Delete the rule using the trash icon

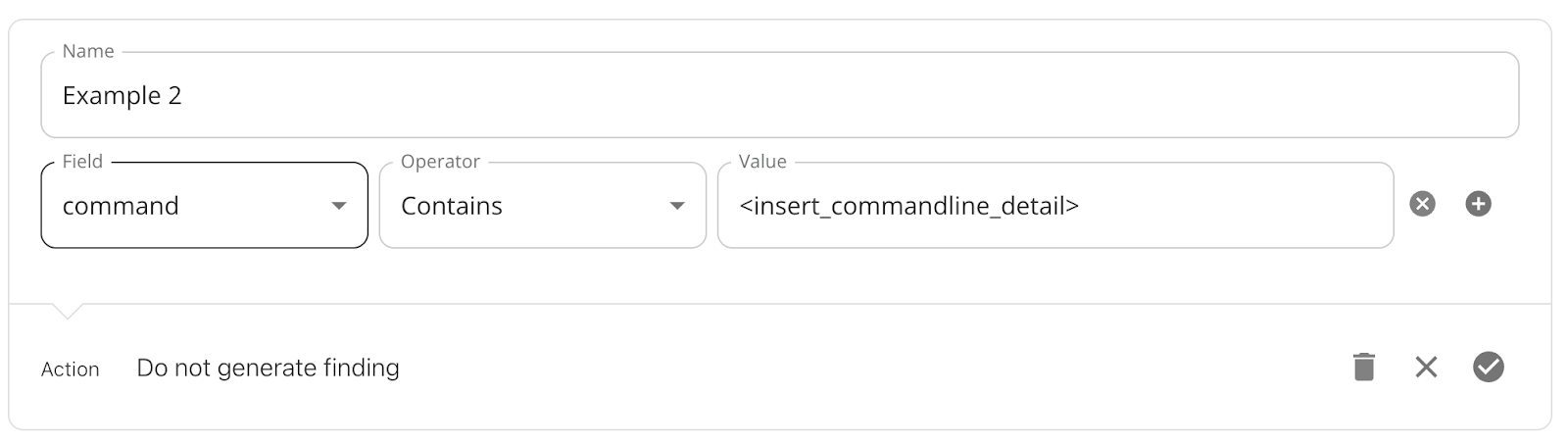click(1363, 367)
